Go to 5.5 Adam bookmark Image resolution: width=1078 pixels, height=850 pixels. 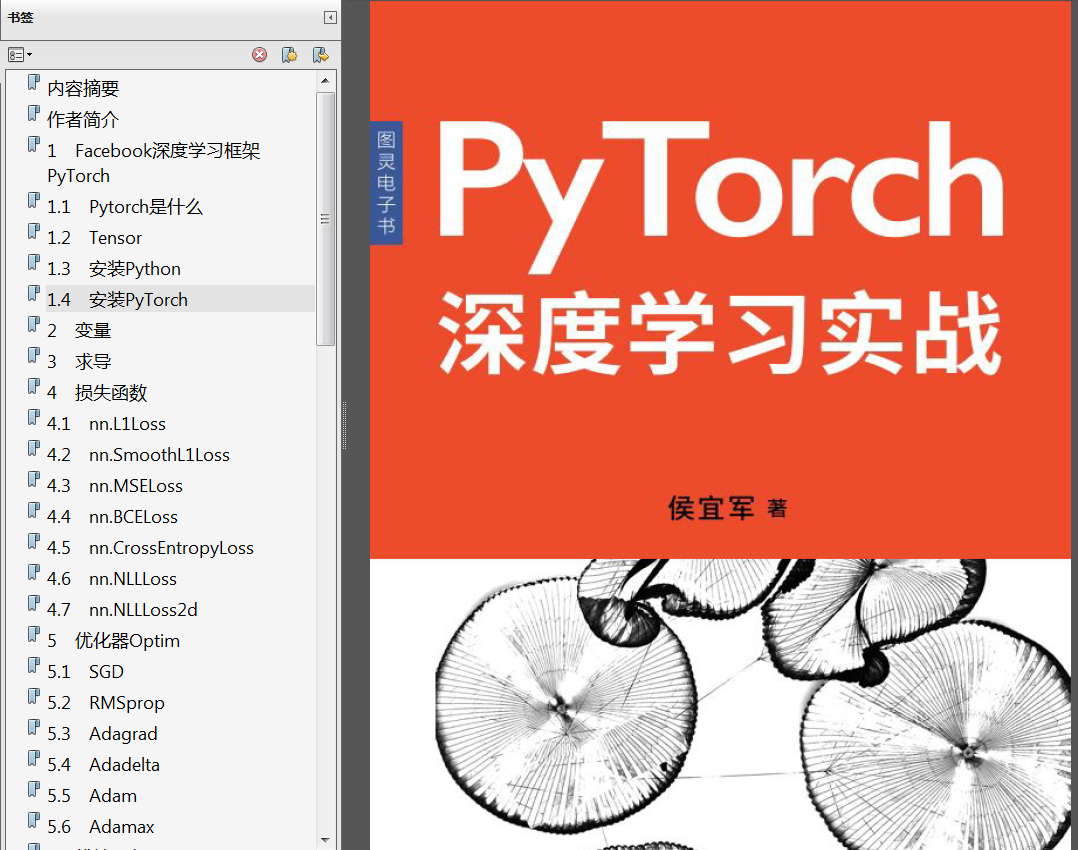point(92,796)
